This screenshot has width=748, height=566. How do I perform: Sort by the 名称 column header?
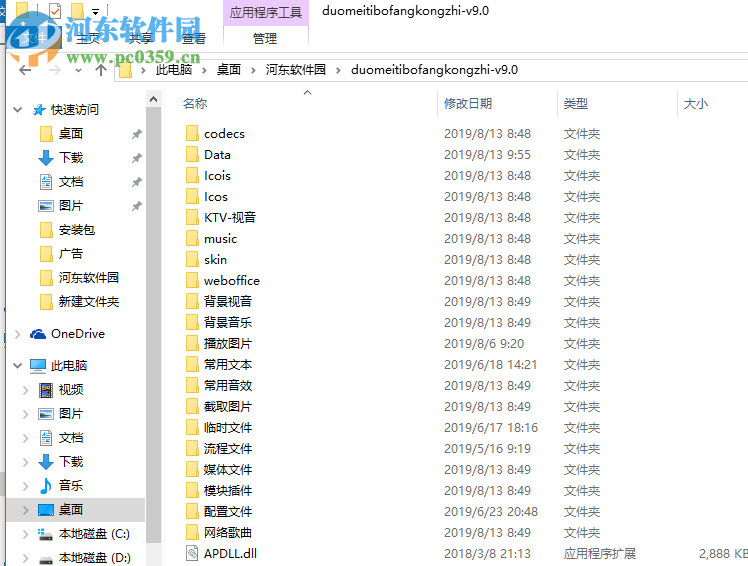(x=195, y=104)
